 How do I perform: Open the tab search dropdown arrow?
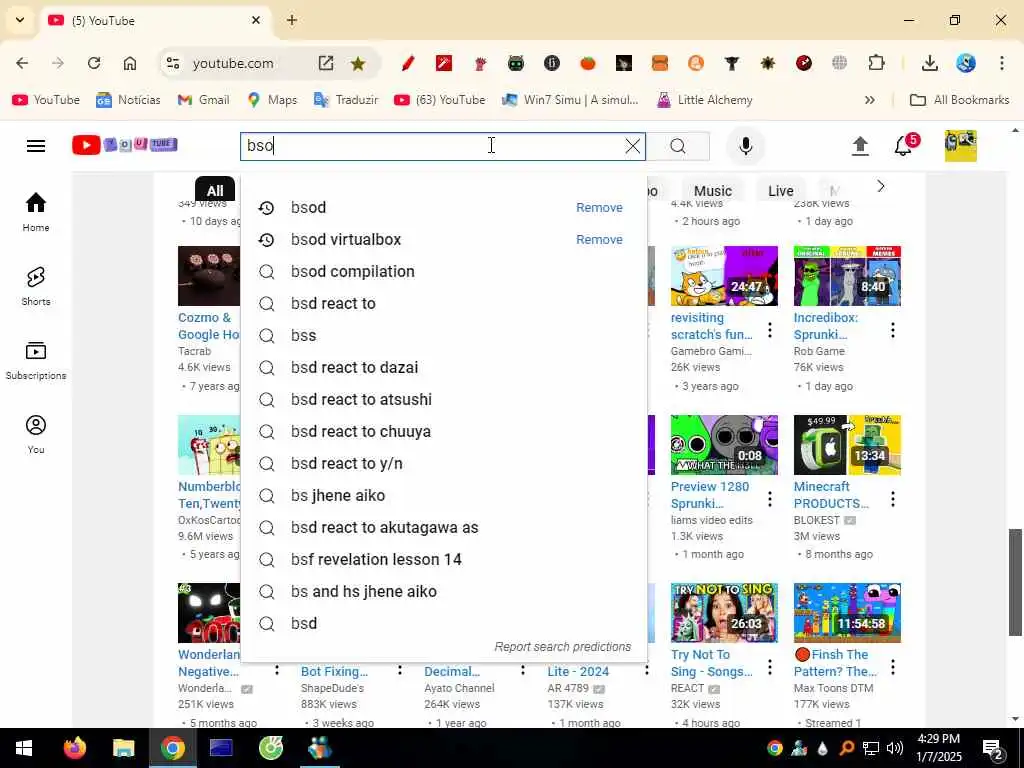20,20
